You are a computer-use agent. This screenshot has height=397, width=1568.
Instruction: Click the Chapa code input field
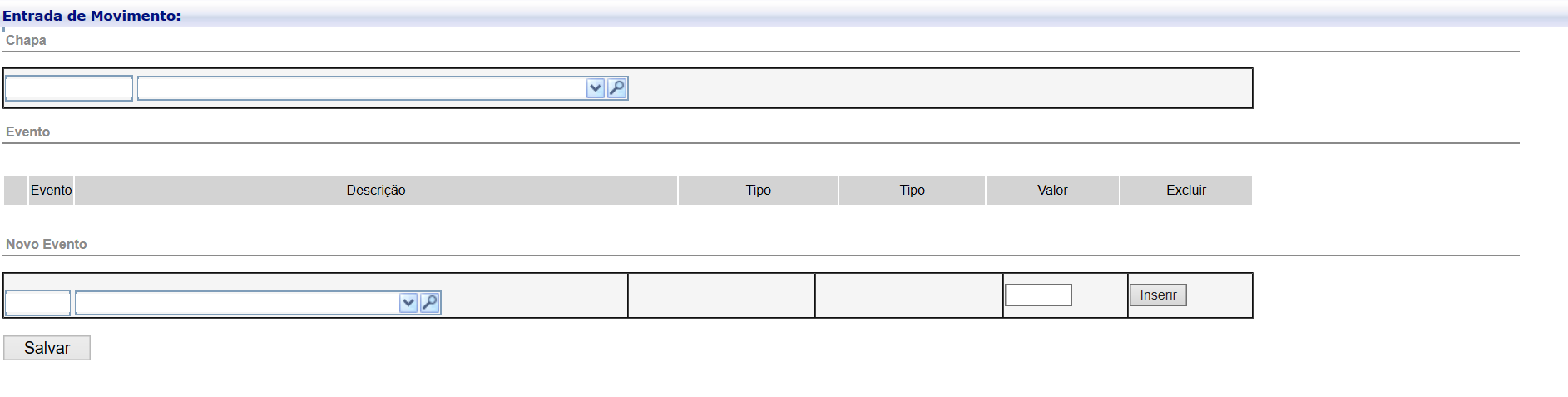(x=69, y=88)
